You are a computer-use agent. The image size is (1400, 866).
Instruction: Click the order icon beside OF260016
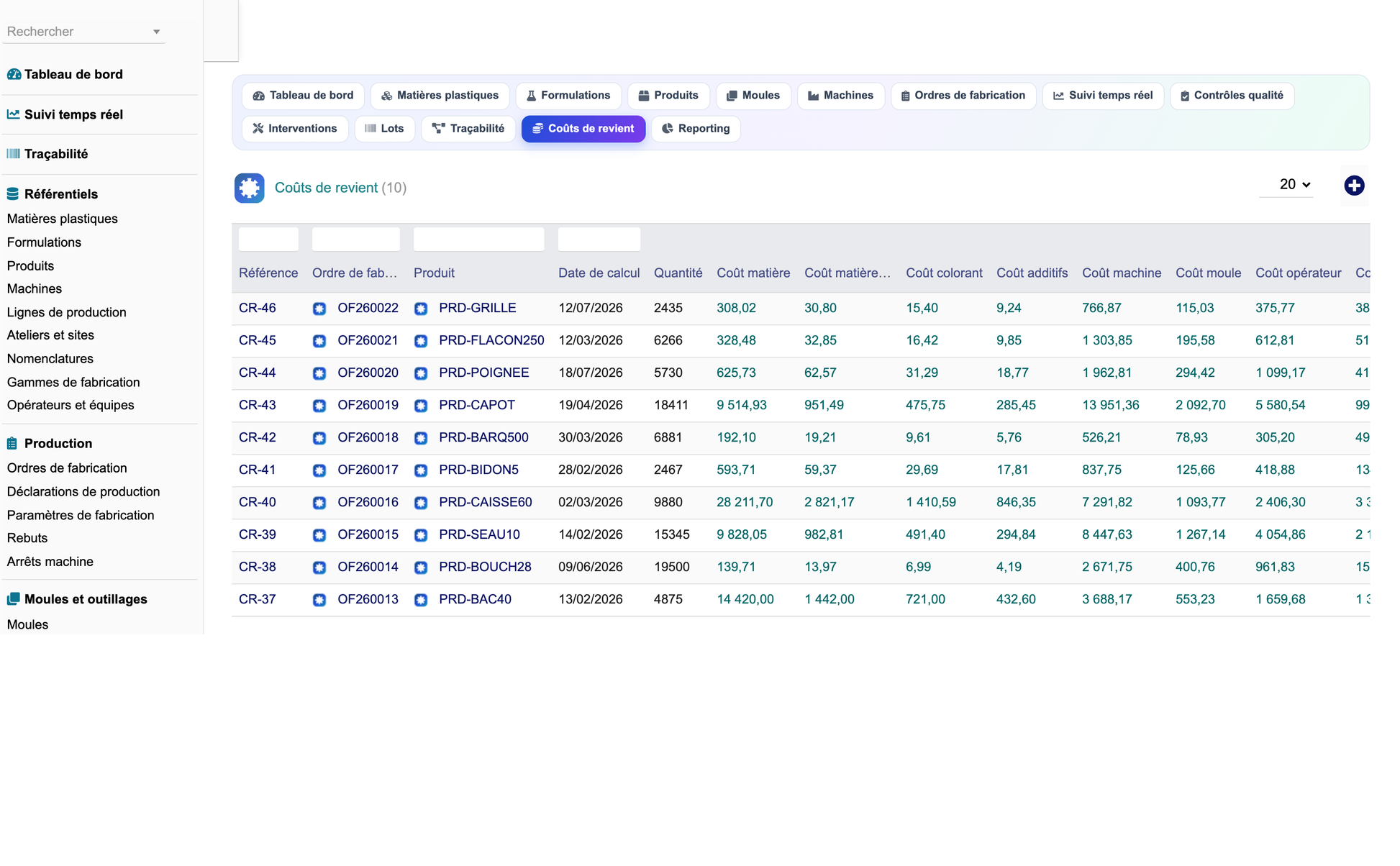(319, 503)
